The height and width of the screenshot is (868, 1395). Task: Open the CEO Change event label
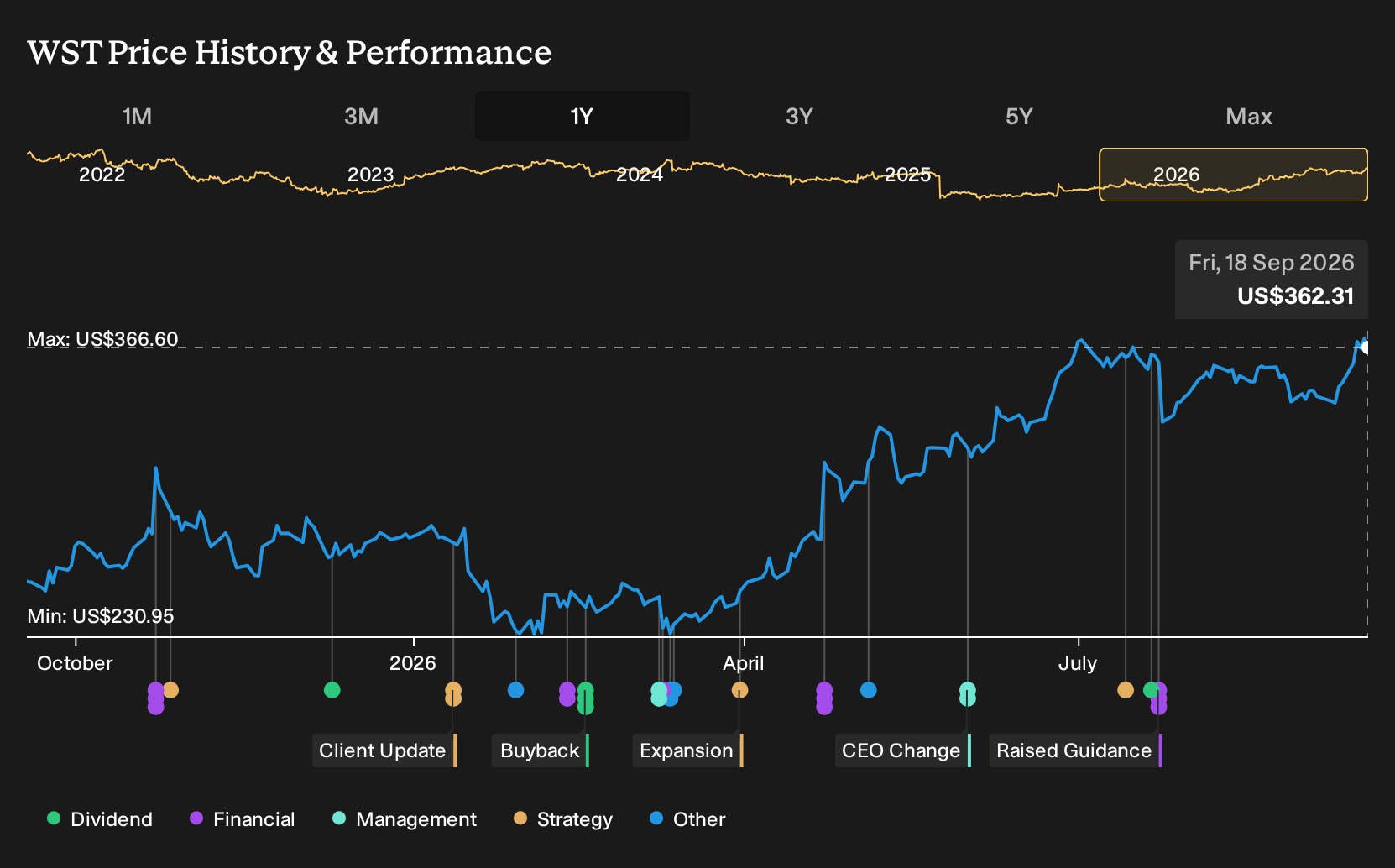pos(903,750)
